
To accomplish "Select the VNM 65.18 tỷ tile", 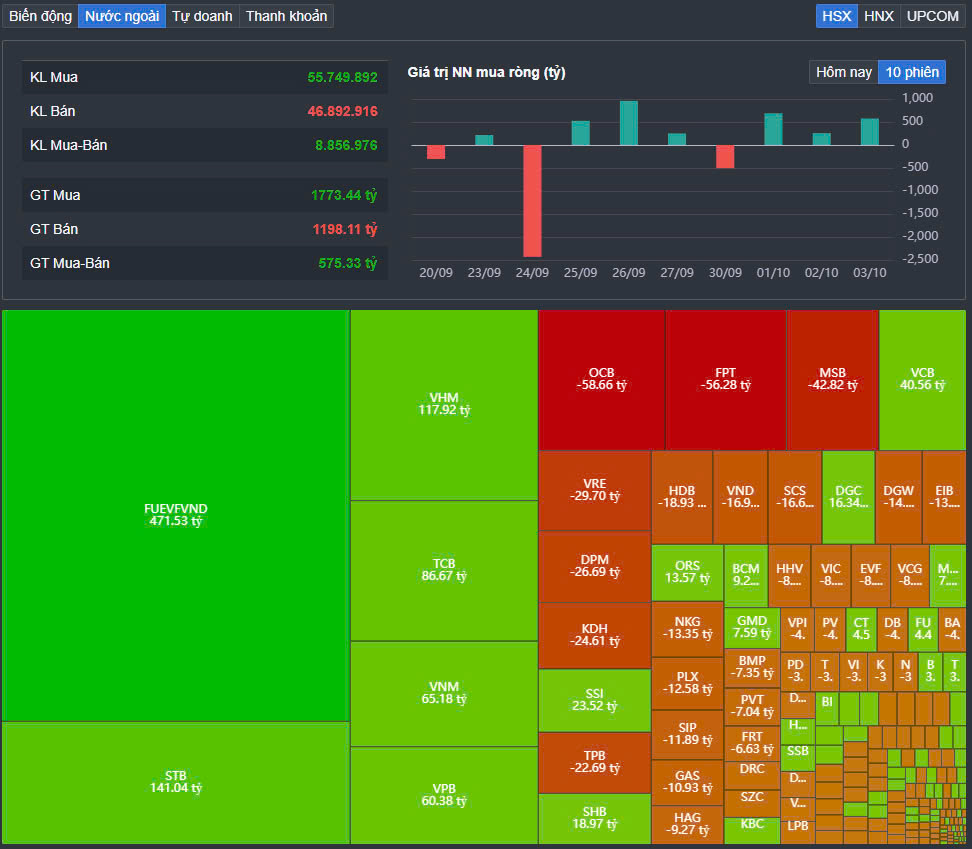I will [x=444, y=693].
